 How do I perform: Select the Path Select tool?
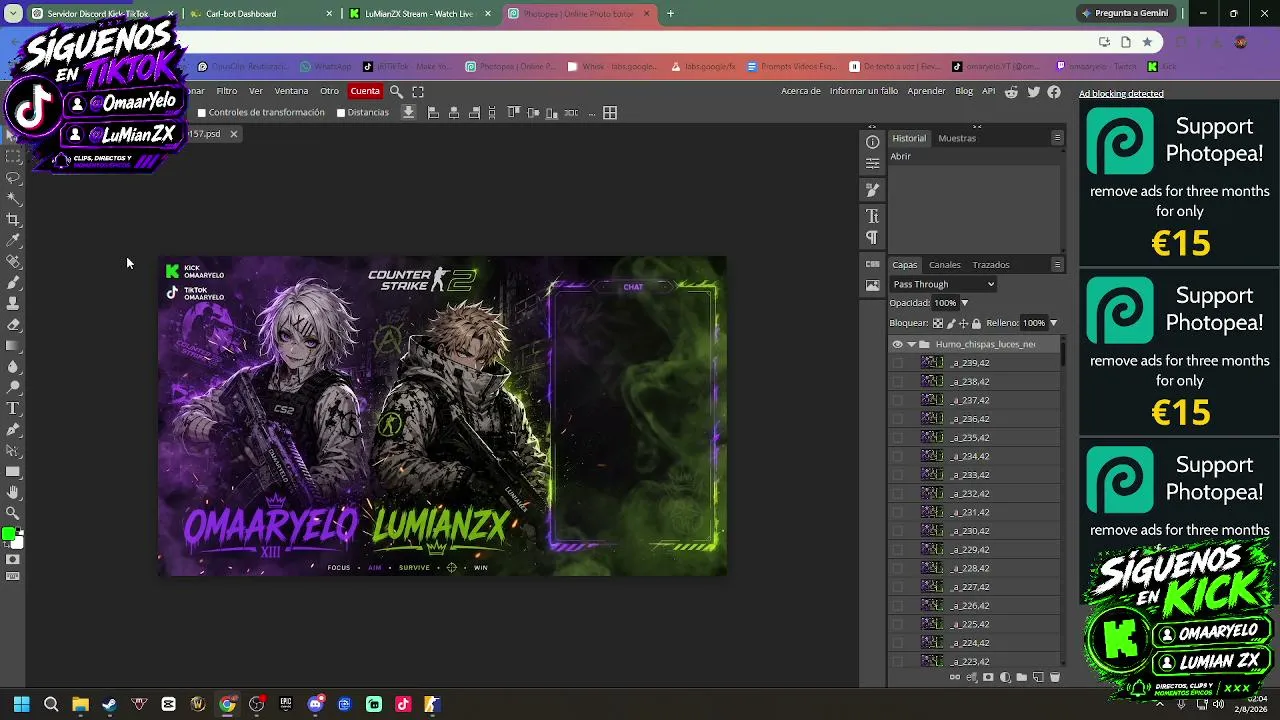pyautogui.click(x=13, y=451)
